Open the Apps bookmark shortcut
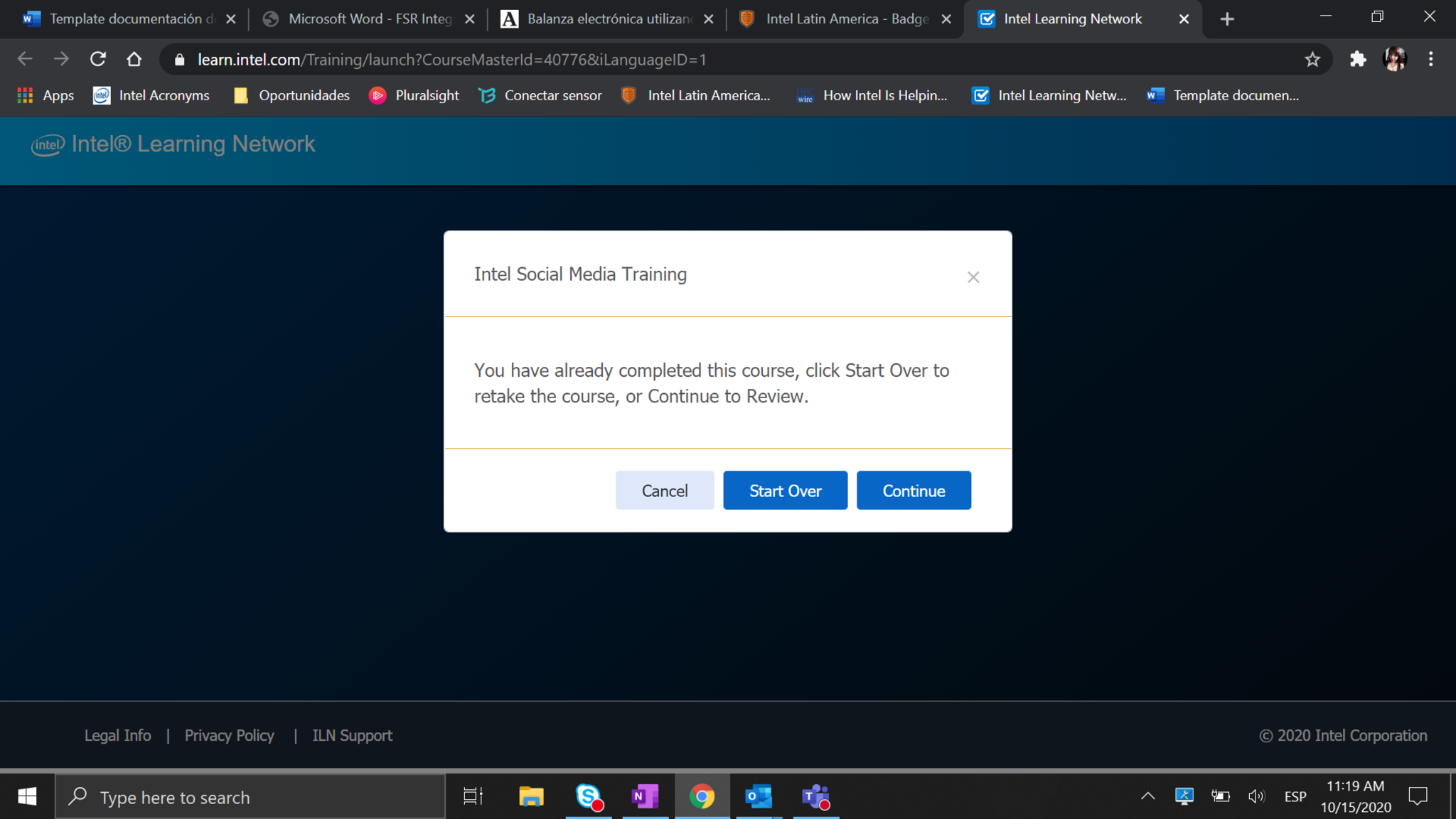The image size is (1456, 819). tap(45, 95)
